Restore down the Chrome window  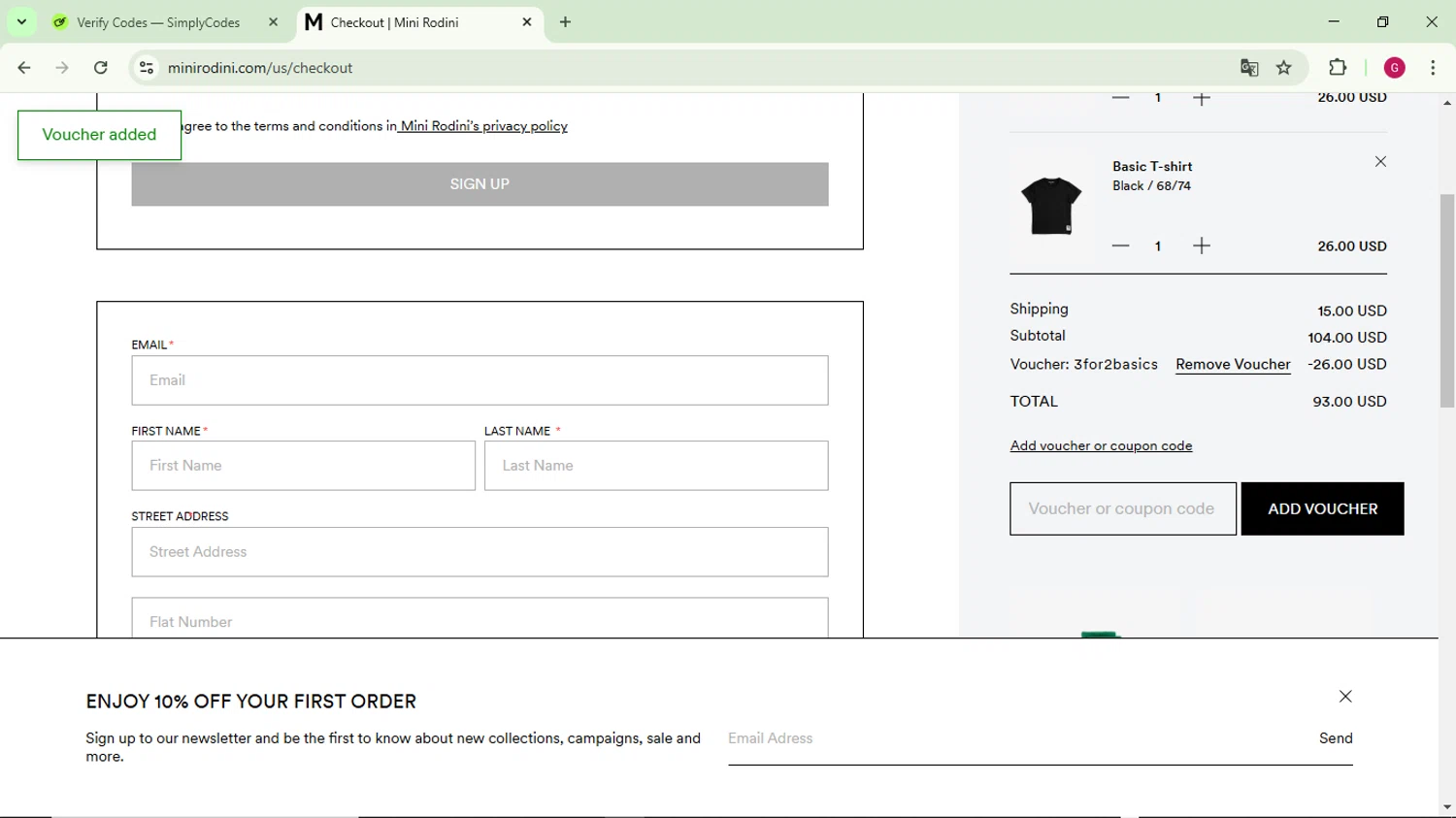point(1383,21)
